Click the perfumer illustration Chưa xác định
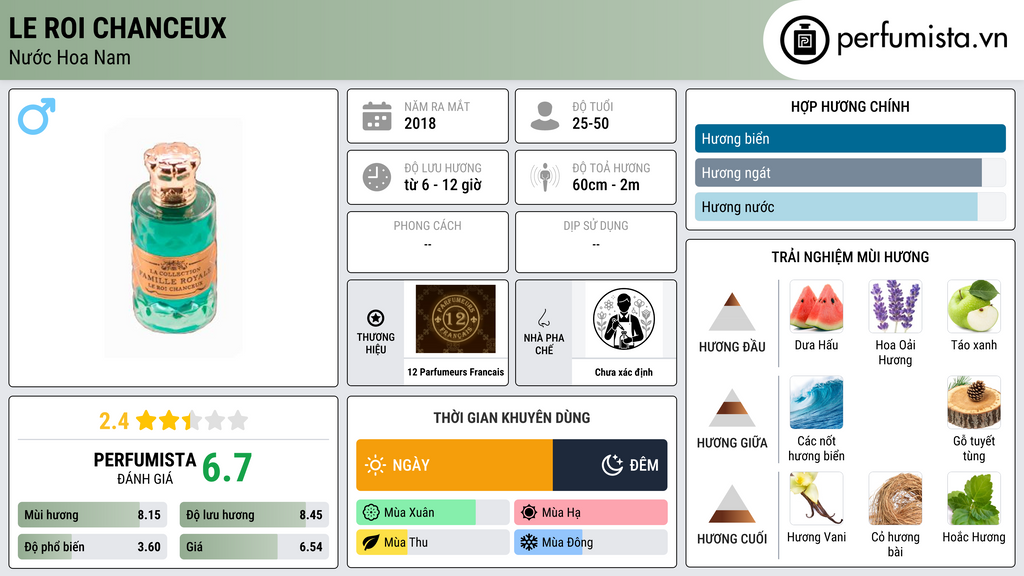Image resolution: width=1024 pixels, height=576 pixels. pos(624,319)
